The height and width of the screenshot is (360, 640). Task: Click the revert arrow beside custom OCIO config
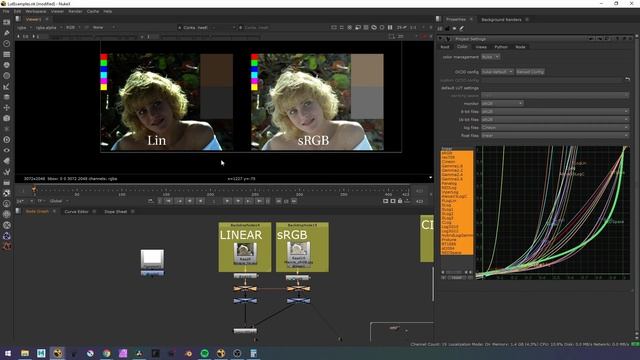pos(627,80)
